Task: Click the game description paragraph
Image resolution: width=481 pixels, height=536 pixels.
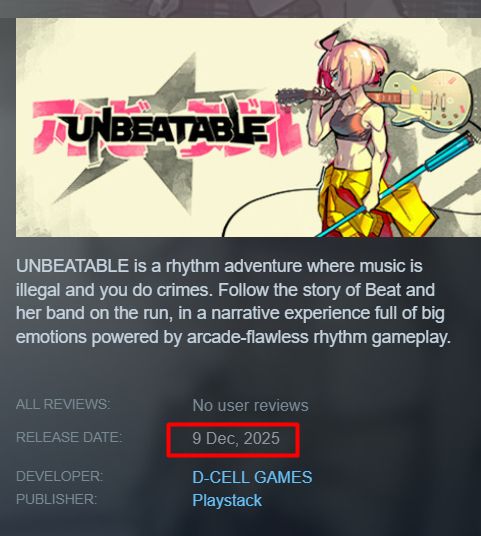Action: (x=233, y=302)
